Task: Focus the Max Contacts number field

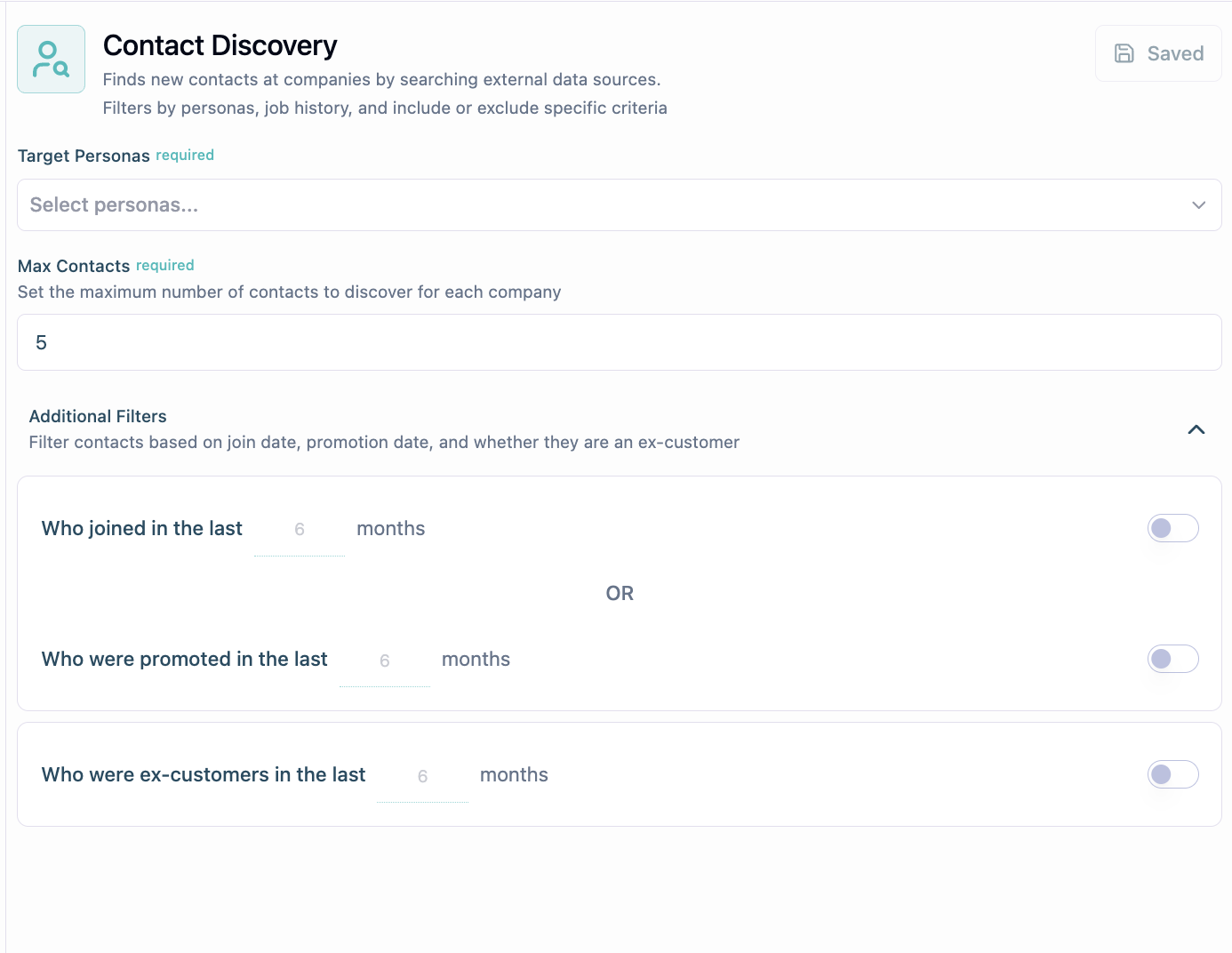Action: (619, 342)
